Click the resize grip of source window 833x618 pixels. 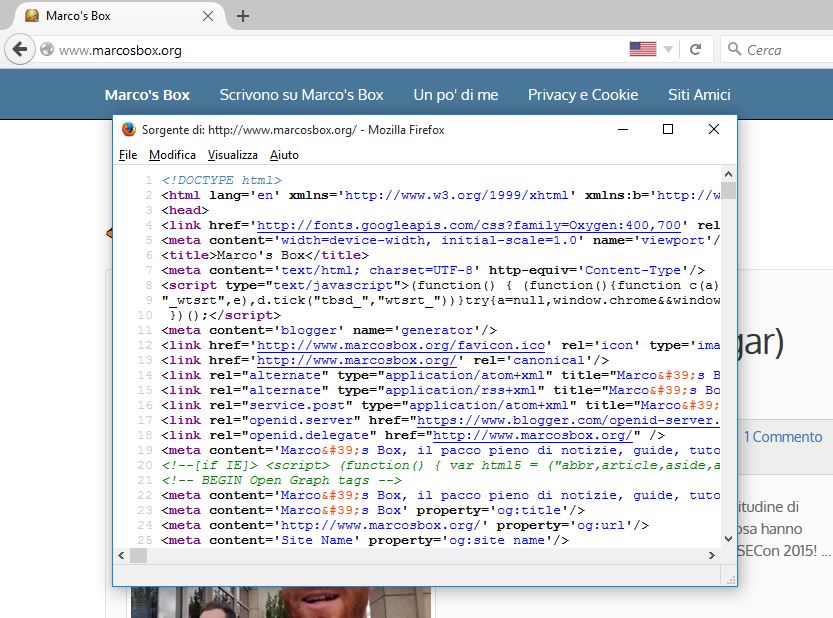[x=731, y=580]
